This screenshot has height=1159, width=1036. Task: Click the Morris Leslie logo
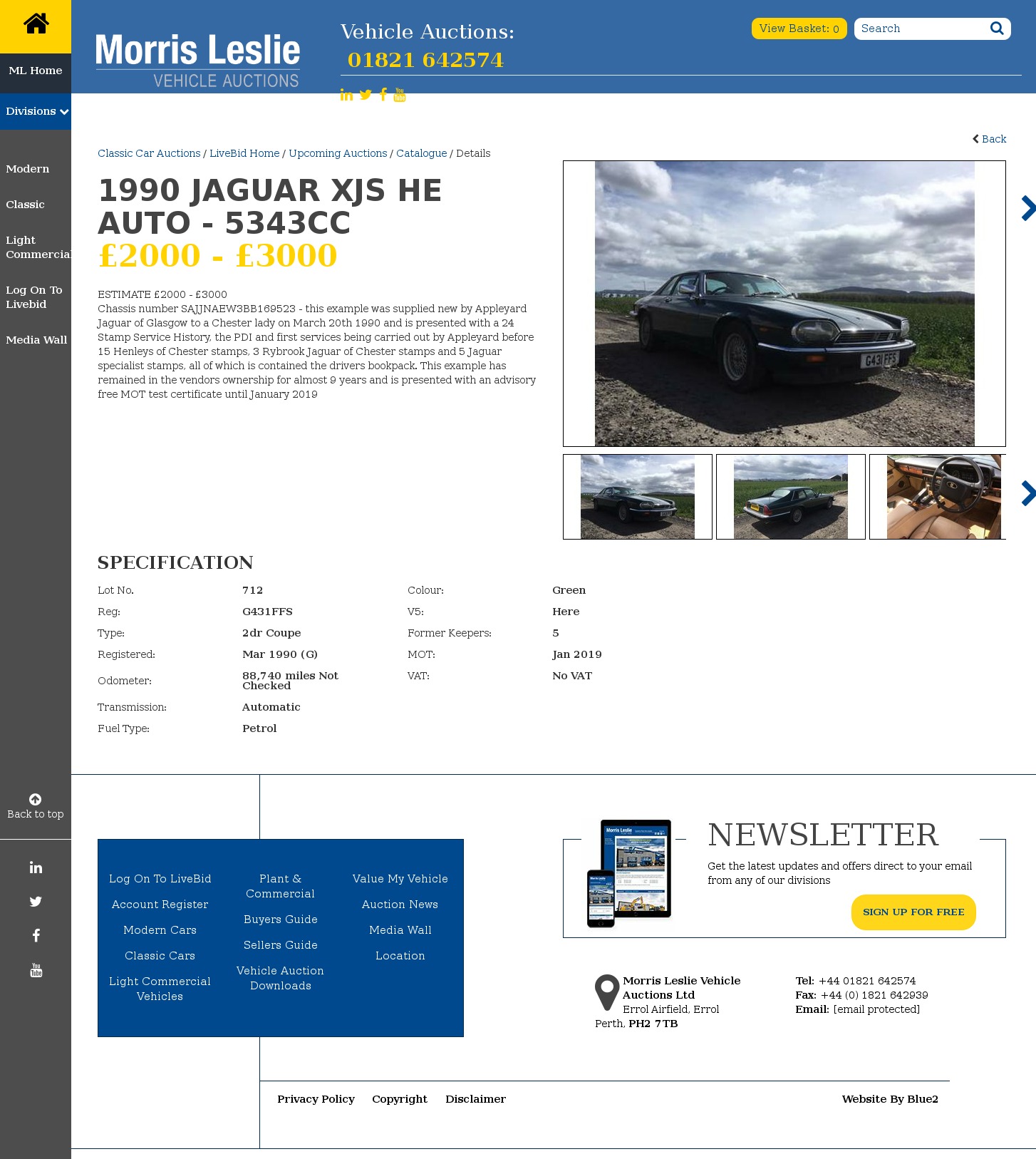197,61
